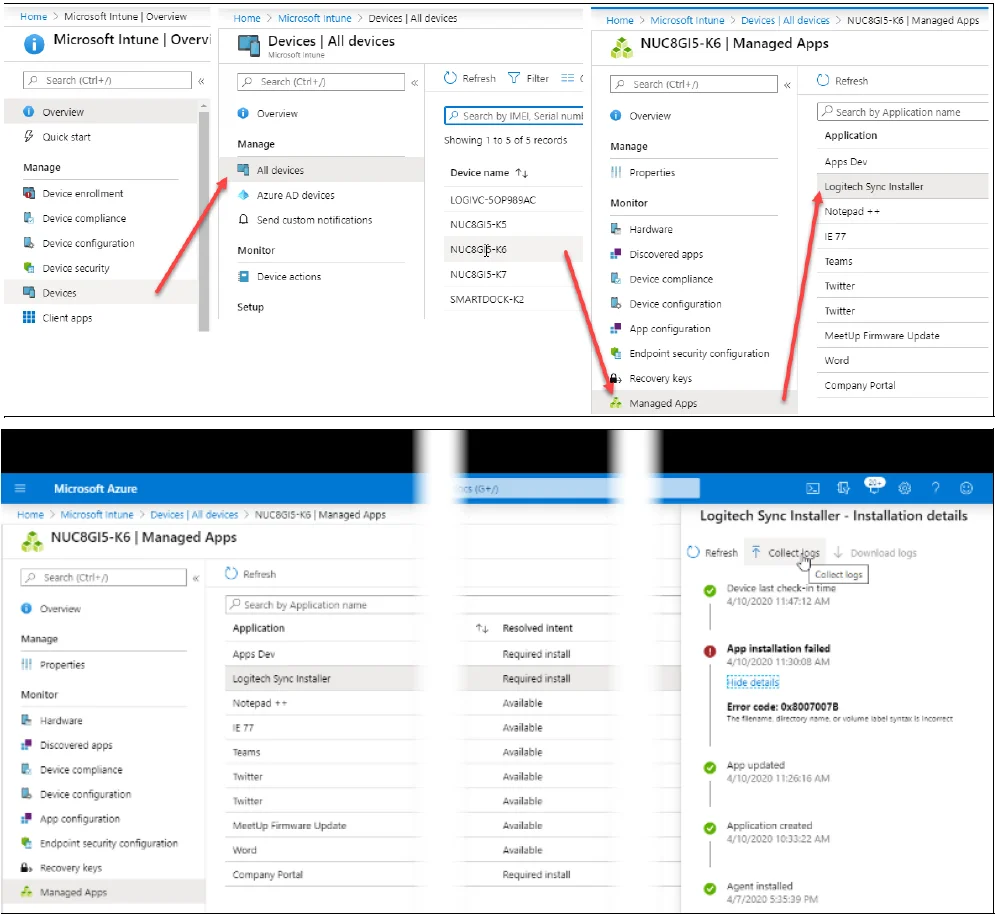Click Refresh in All devices toolbar
This screenshot has width=995, height=914.
coord(470,78)
